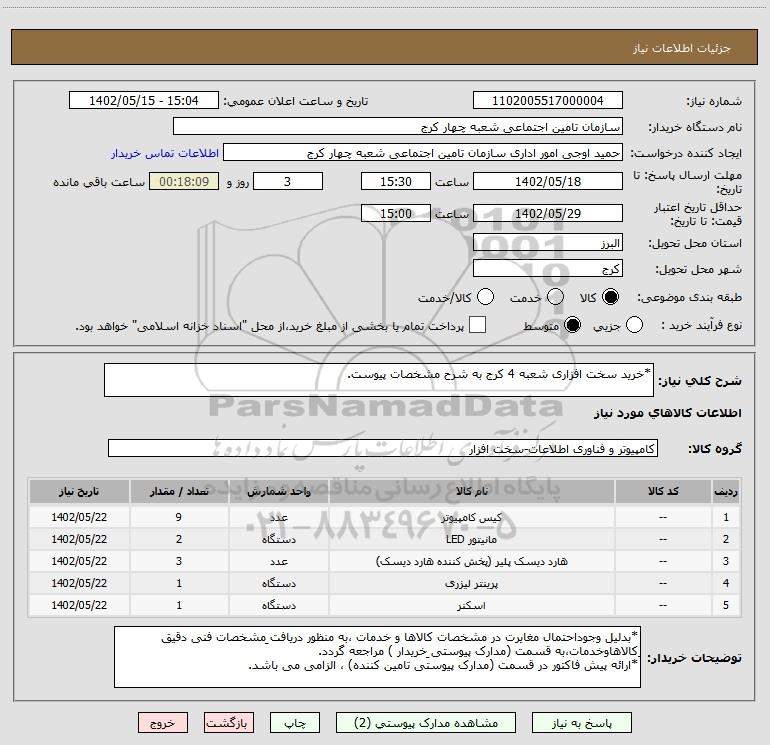Click quantity 3 in هارد دیسک پلیر row
Image resolution: width=770 pixels, height=745 pixels.
(179, 561)
